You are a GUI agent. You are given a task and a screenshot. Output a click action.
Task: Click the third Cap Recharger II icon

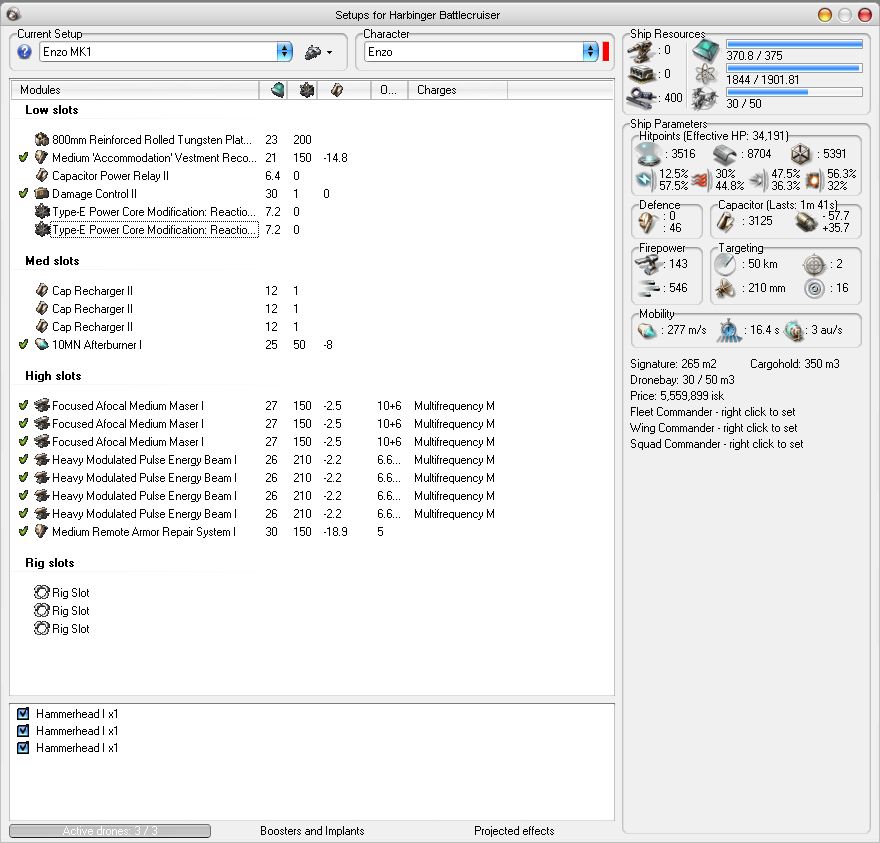pos(42,326)
